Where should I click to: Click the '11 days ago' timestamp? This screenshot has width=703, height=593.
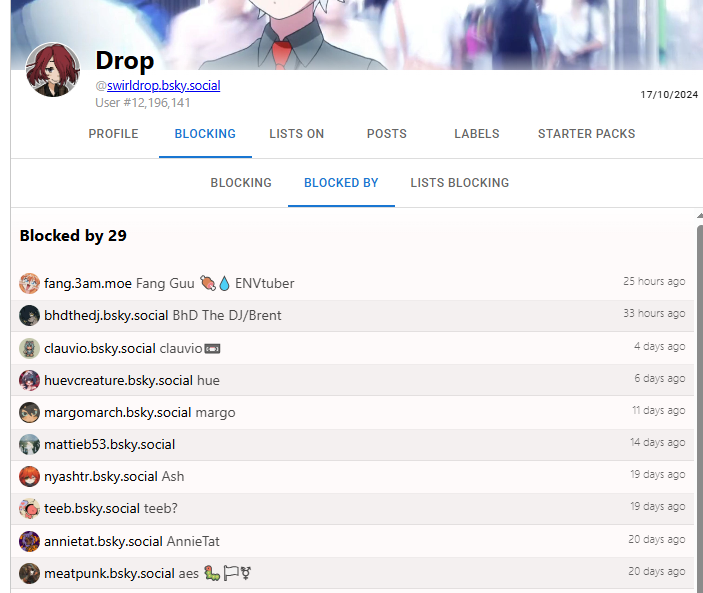[x=659, y=410]
